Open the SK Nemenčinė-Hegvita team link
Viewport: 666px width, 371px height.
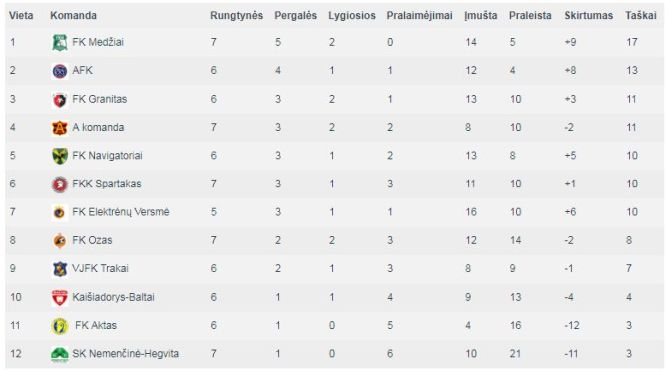click(x=126, y=354)
